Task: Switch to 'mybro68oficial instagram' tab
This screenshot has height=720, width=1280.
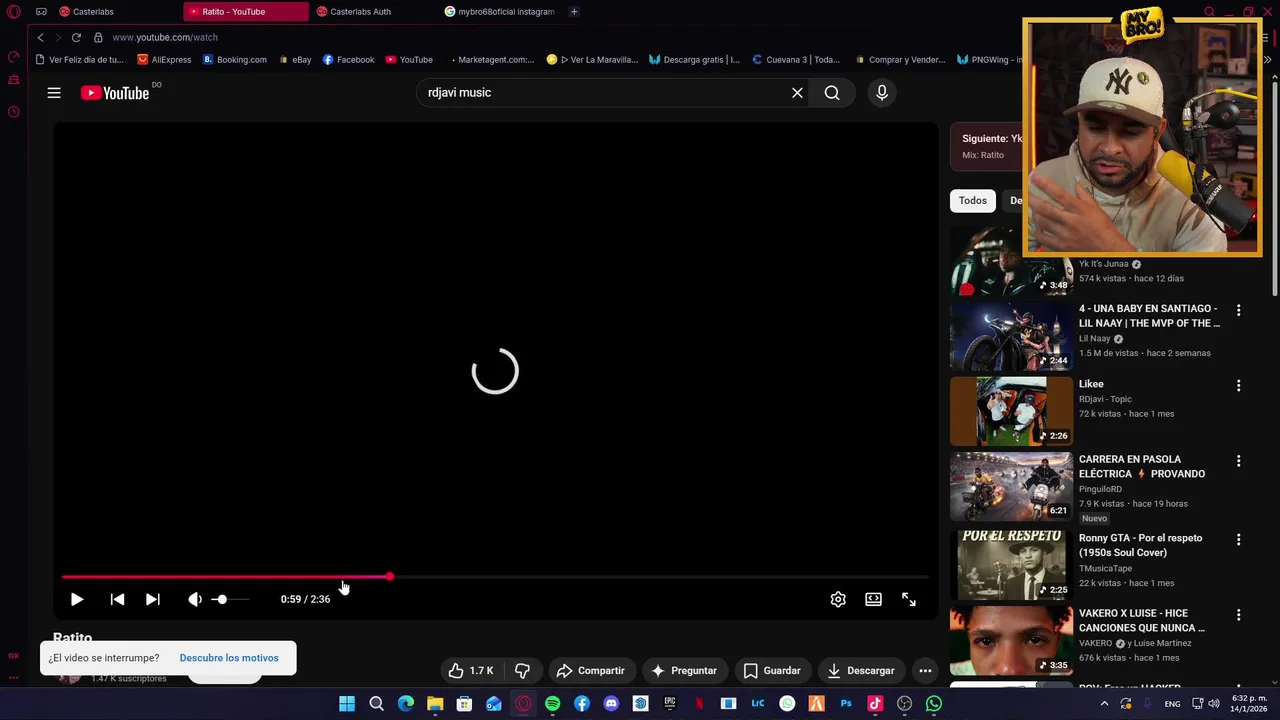Action: tap(500, 12)
